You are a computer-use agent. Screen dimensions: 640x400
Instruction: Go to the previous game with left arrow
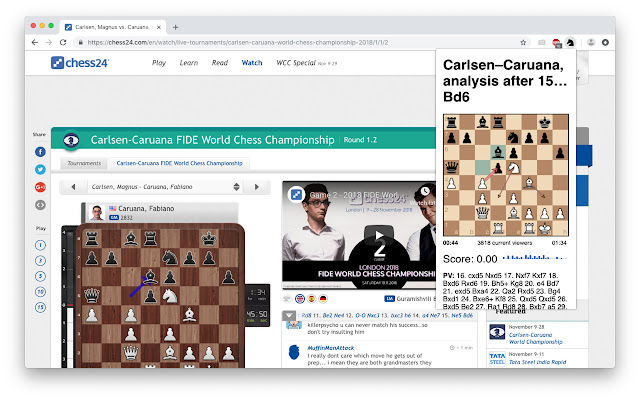tap(73, 187)
